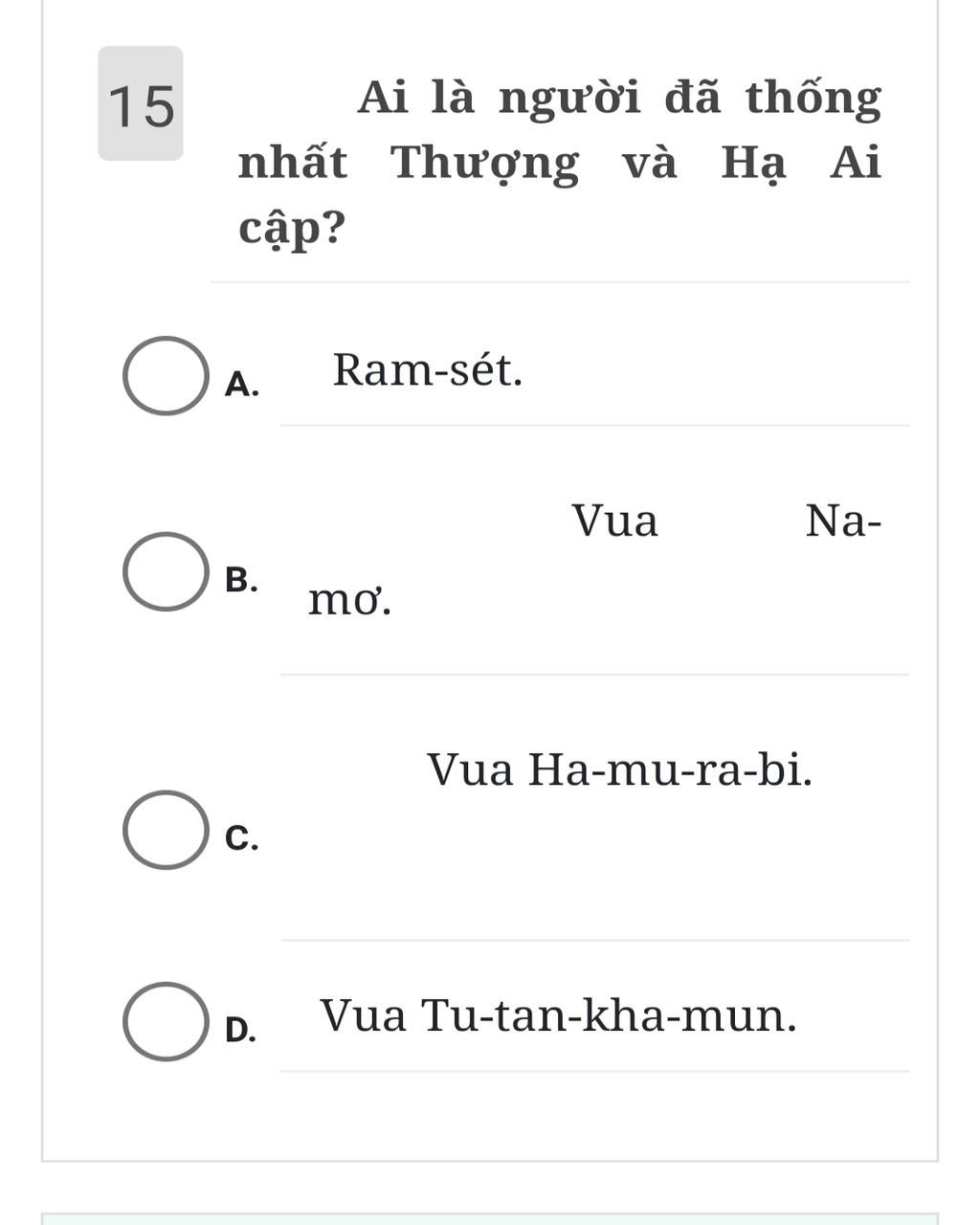Click the question number 15 badge
Screen dimensions: 980x1225
tap(141, 104)
